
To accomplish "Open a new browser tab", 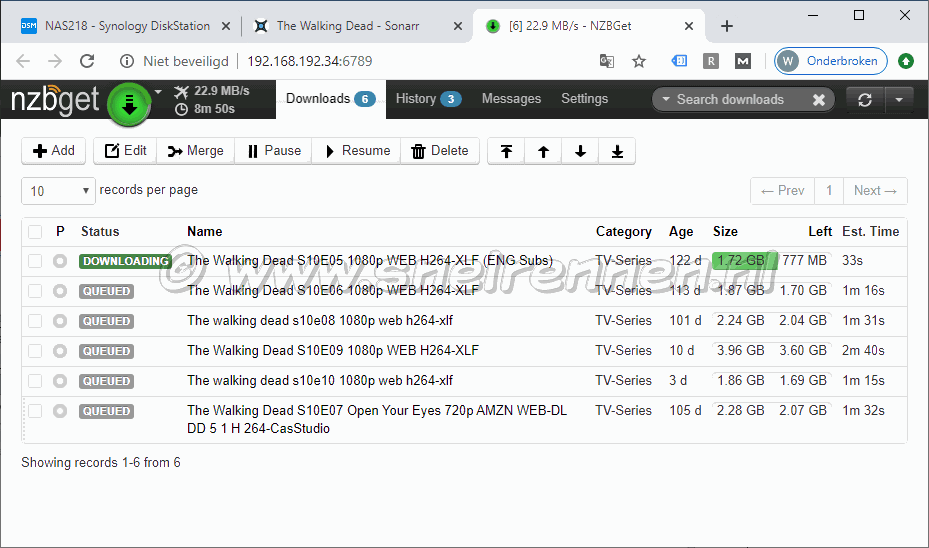I will pyautogui.click(x=726, y=26).
